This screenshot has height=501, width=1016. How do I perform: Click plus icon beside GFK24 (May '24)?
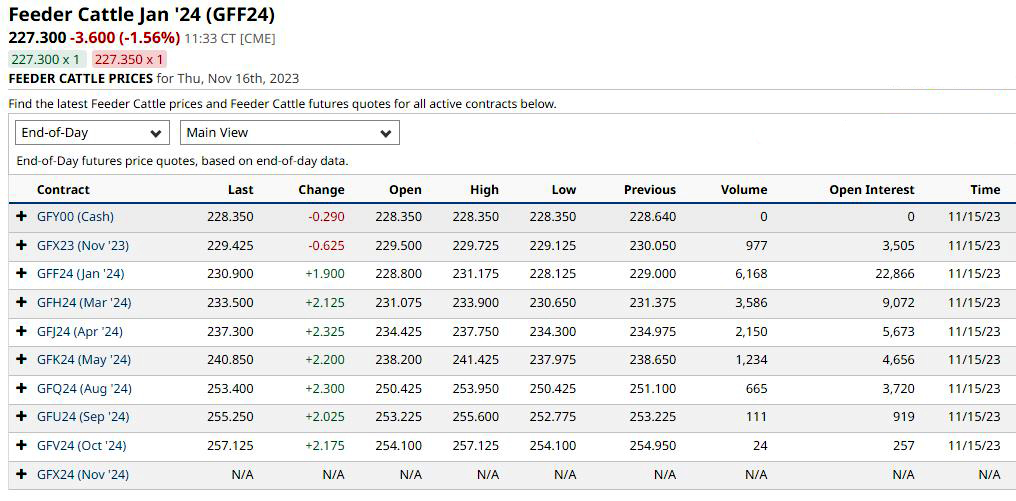click(x=21, y=359)
